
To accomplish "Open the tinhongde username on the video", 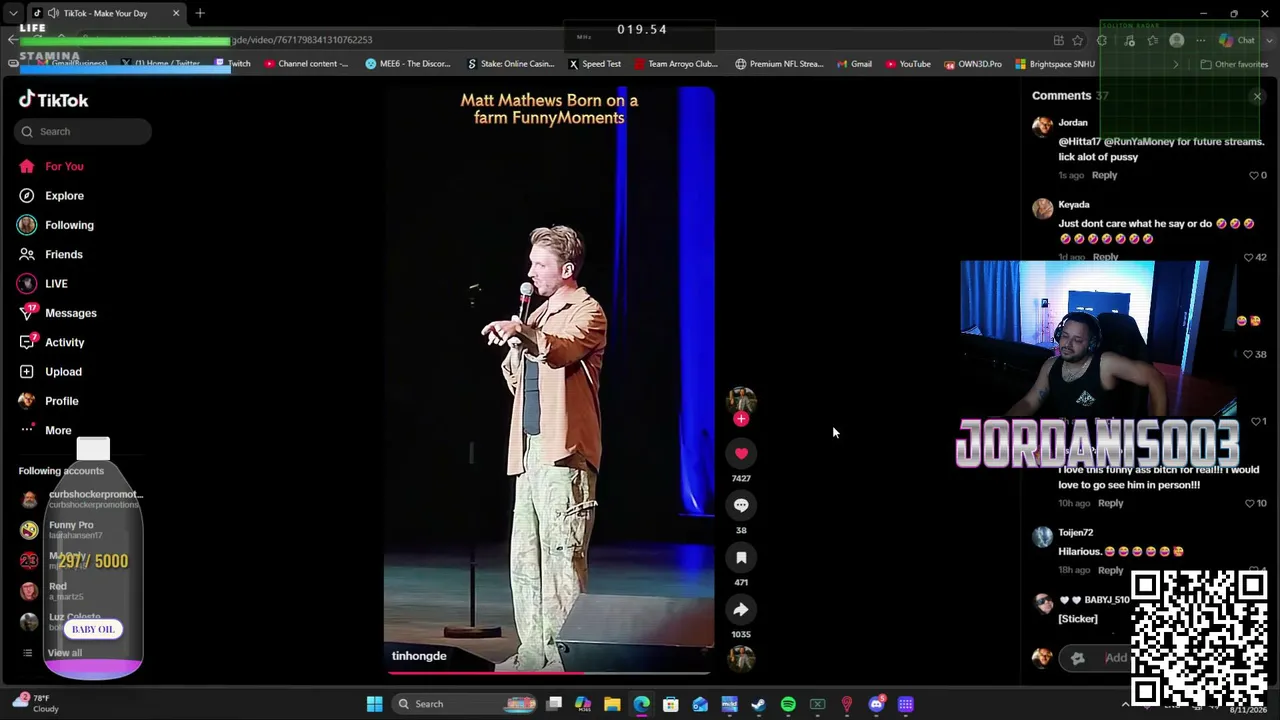I will point(419,656).
